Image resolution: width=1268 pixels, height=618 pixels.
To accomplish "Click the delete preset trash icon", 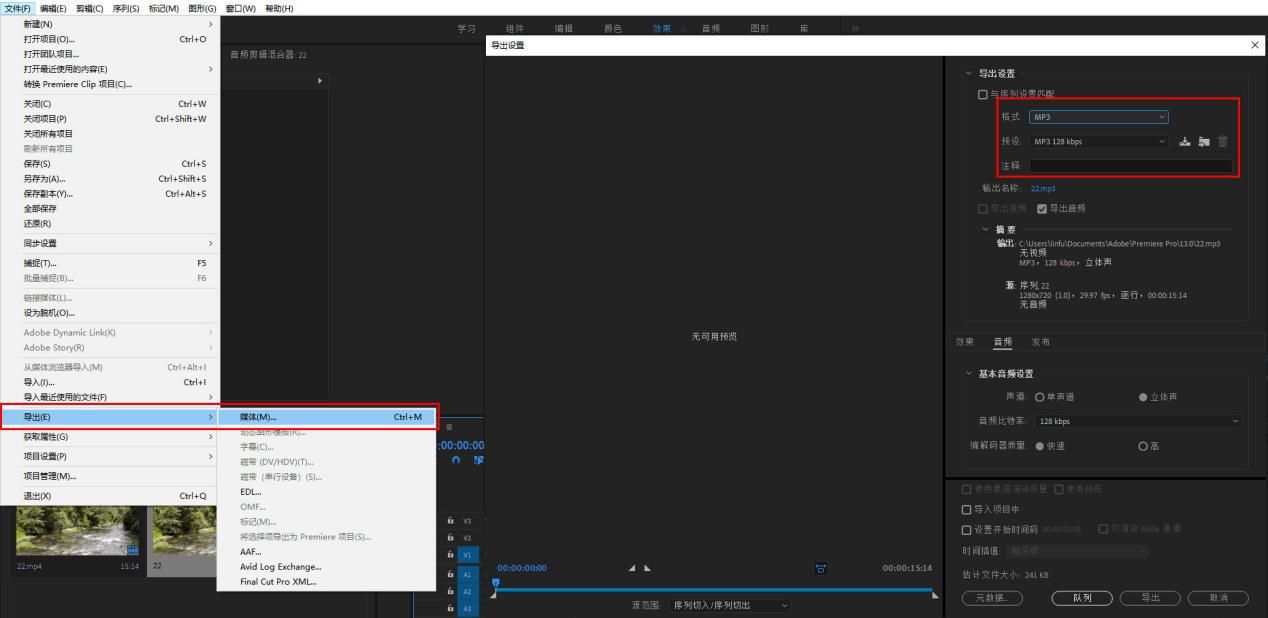I will click(x=1222, y=141).
